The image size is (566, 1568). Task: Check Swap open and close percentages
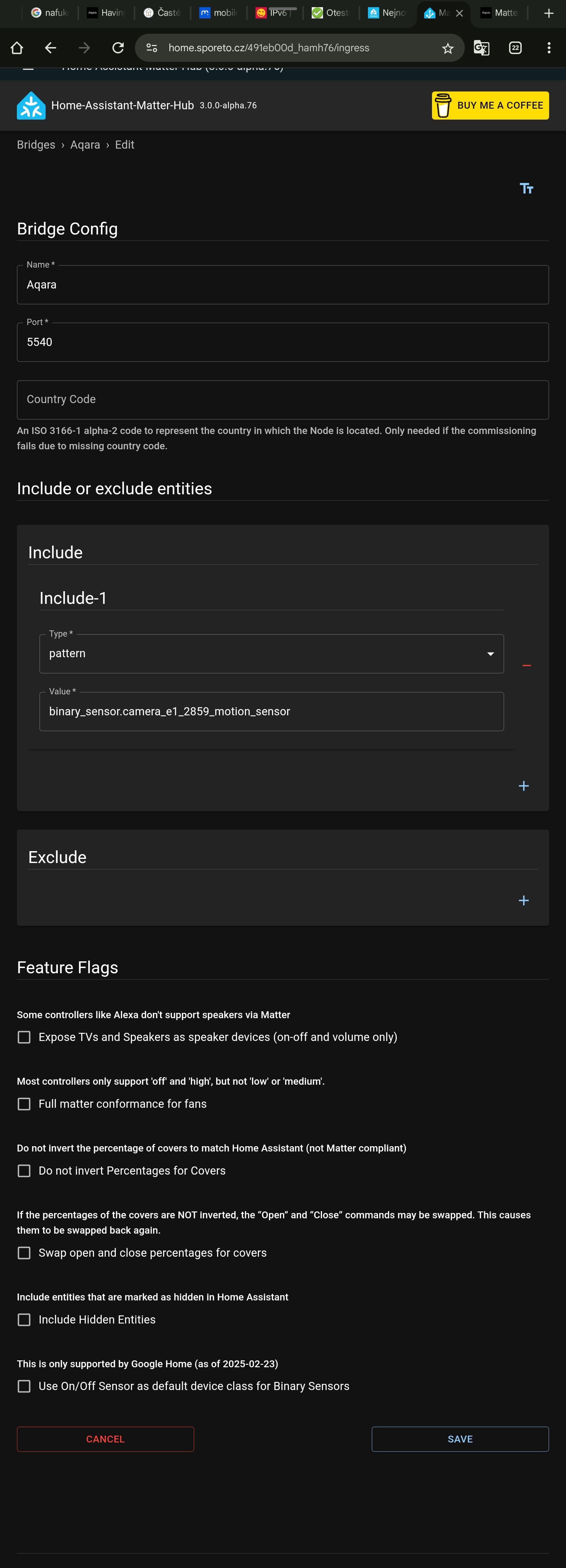tap(24, 1253)
